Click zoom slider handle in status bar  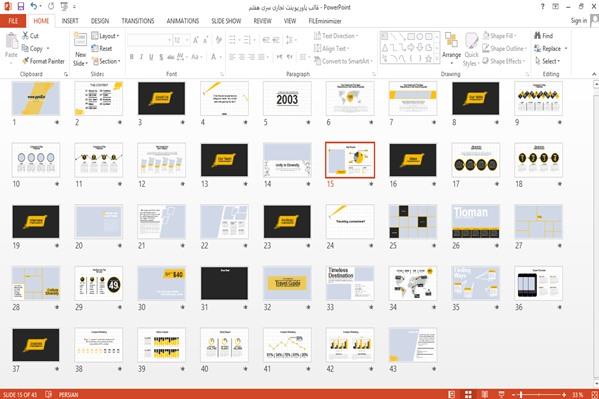click(521, 394)
